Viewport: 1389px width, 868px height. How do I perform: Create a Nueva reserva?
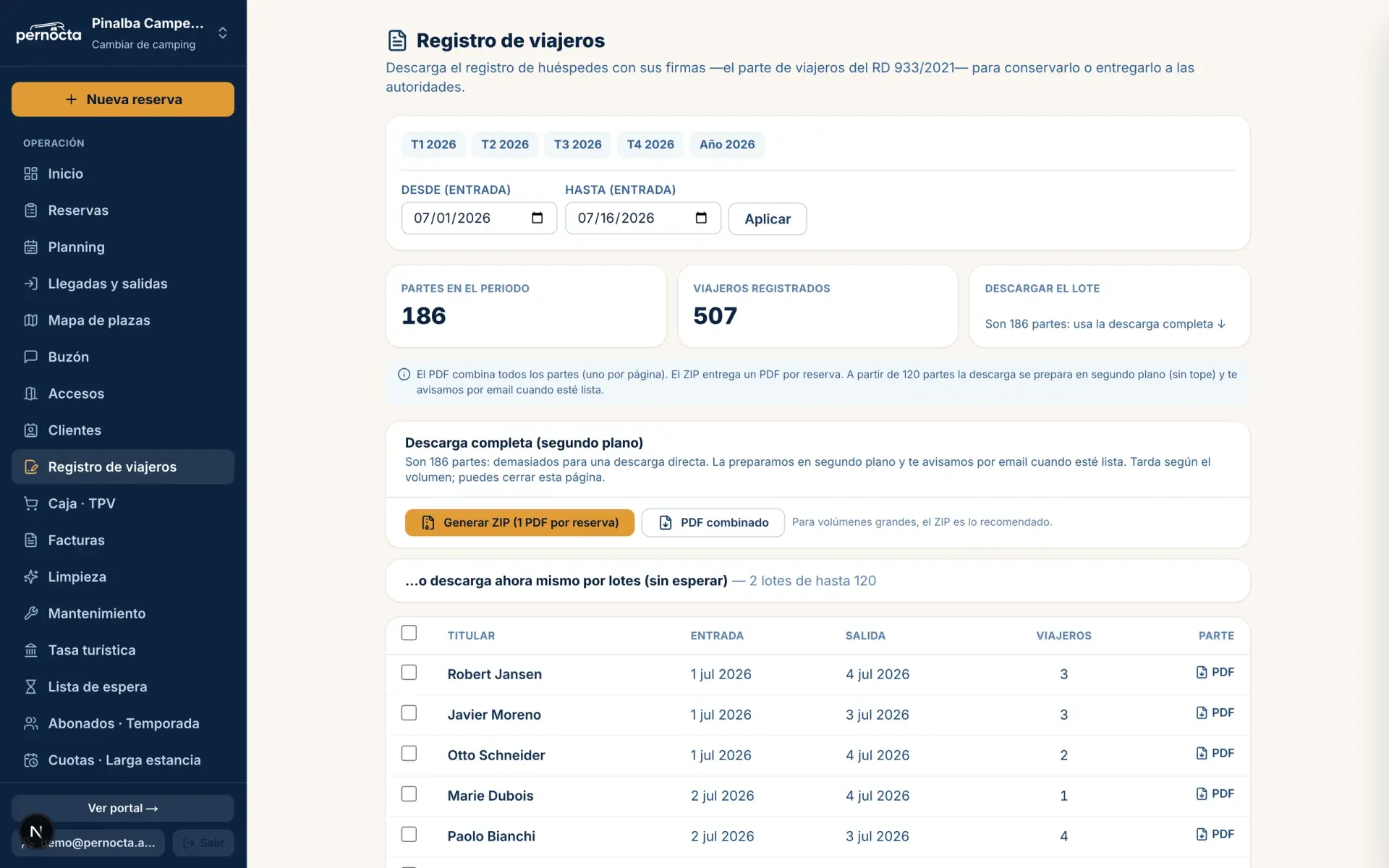click(123, 99)
